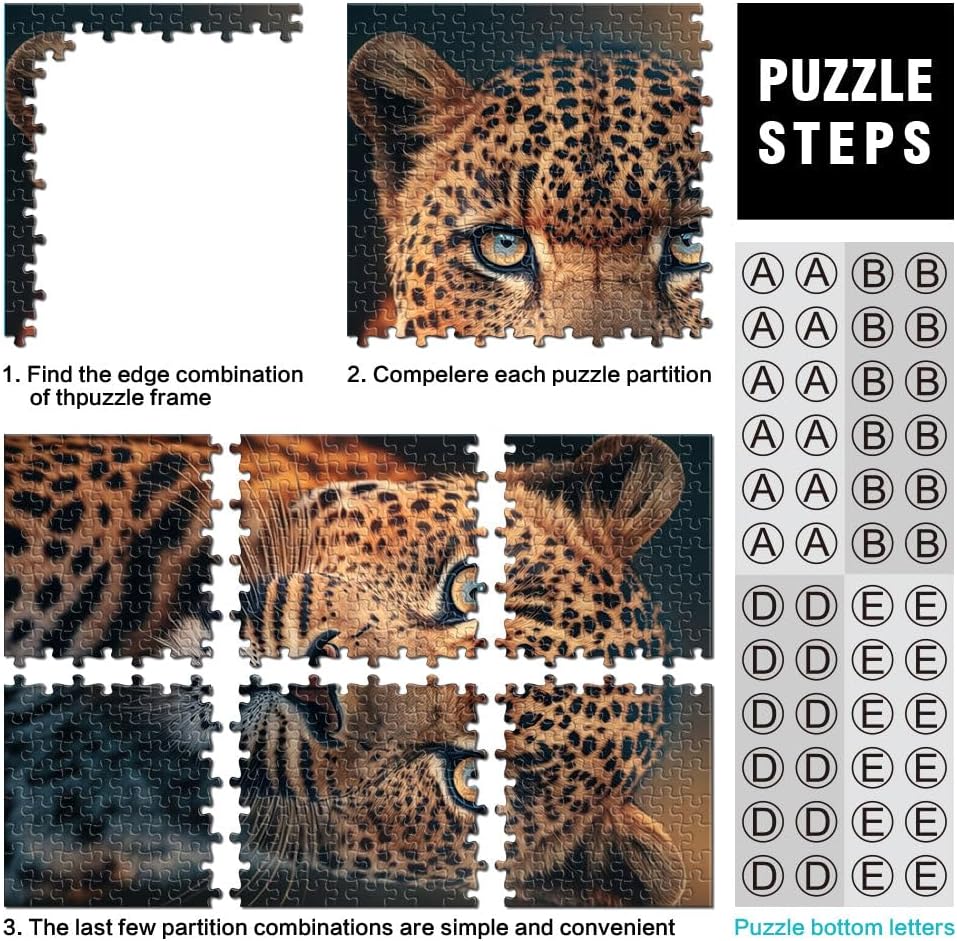The image size is (957, 941).
Task: Select the blurry close-up spotted fur partition
Action: 113,550
